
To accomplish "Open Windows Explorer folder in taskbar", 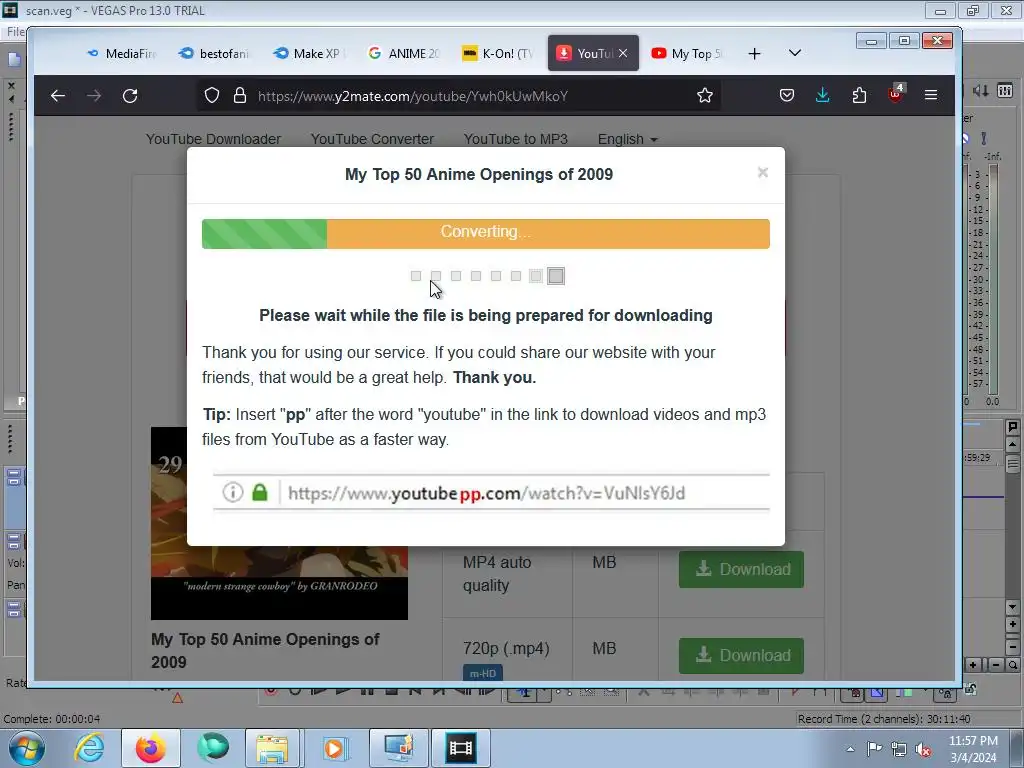I will point(272,748).
